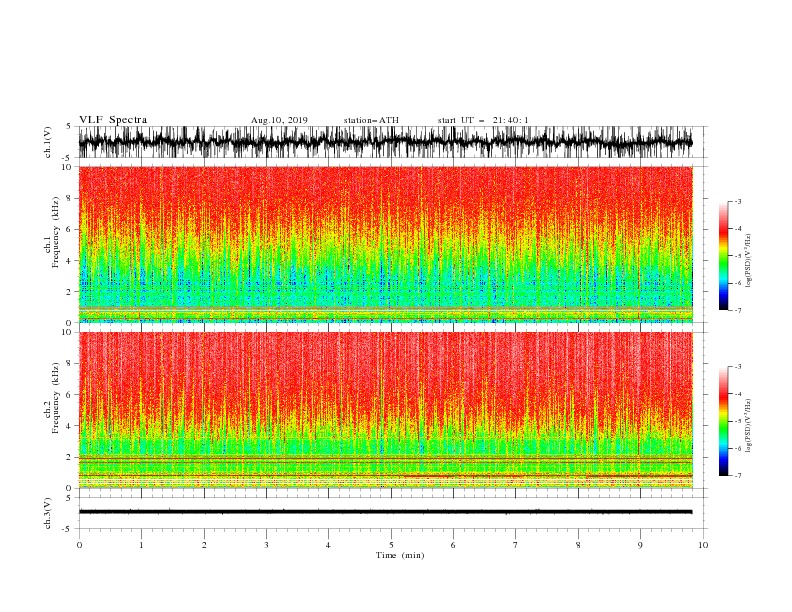Click time axis tick label "2"
The height and width of the screenshot is (612, 792).
coord(204,545)
